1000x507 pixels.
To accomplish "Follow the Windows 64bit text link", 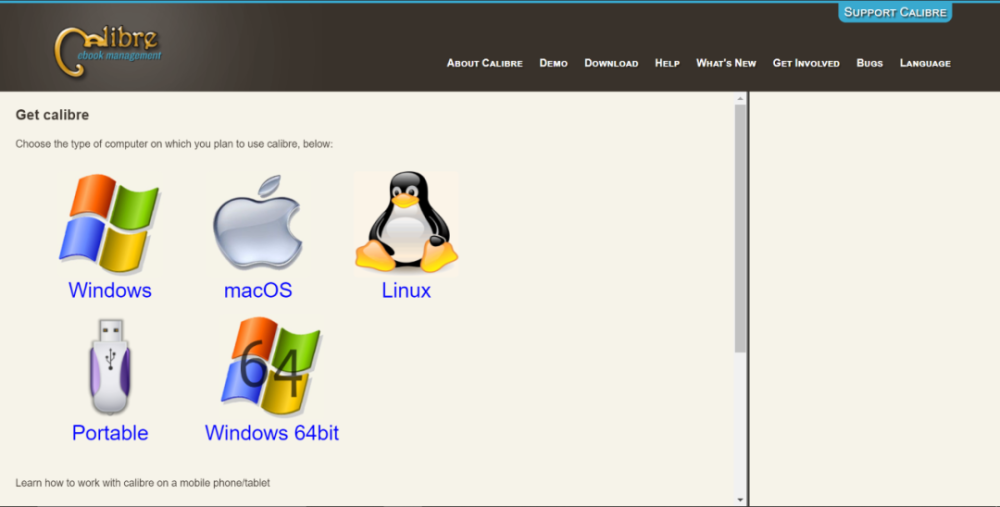I will point(272,433).
